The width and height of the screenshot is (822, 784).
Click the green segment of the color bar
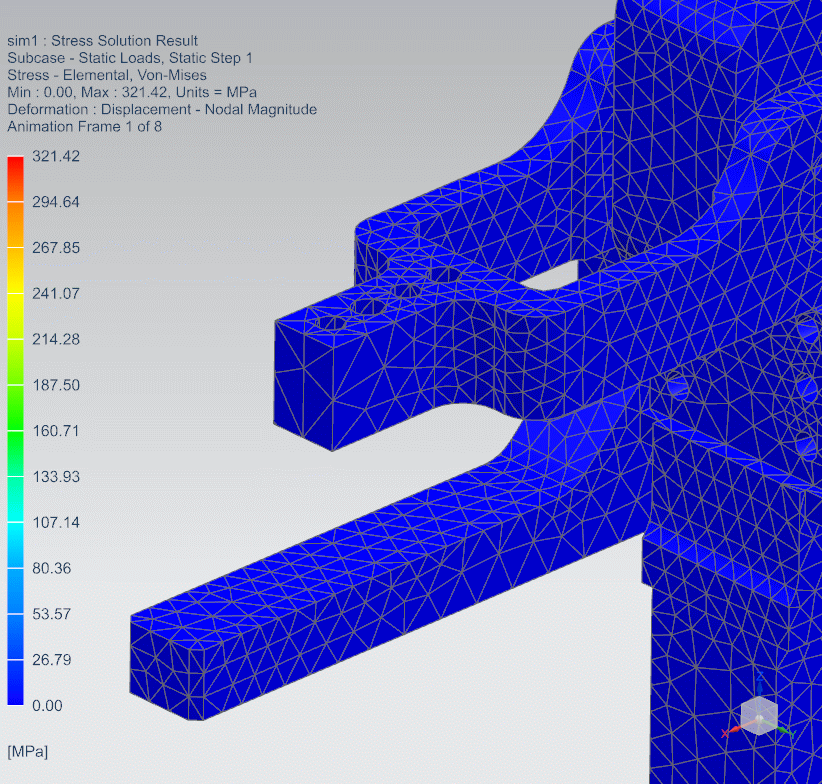(15, 407)
